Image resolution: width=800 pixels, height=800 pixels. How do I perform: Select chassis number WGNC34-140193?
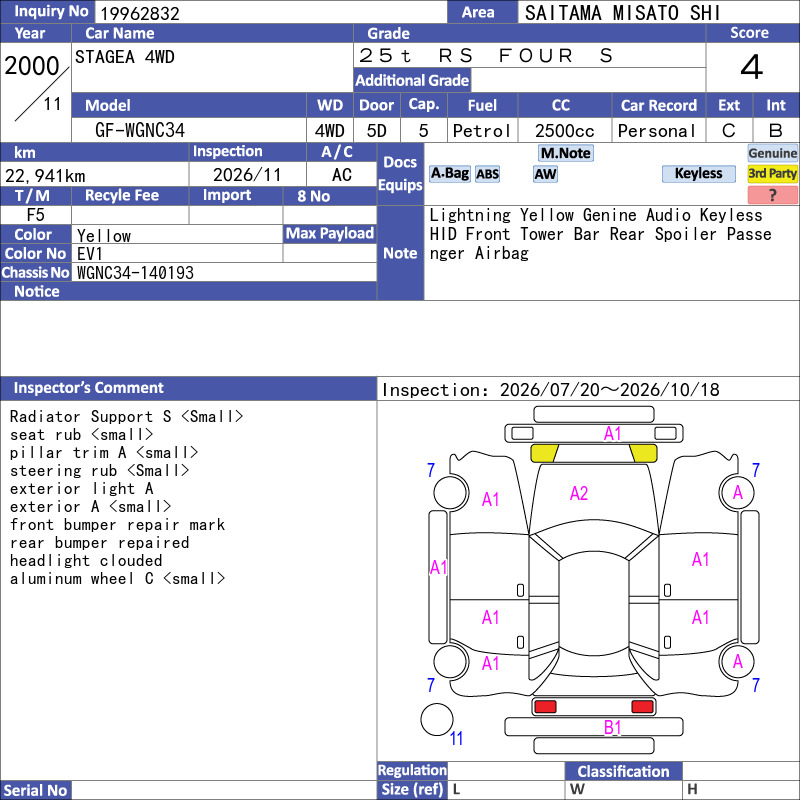pos(135,272)
